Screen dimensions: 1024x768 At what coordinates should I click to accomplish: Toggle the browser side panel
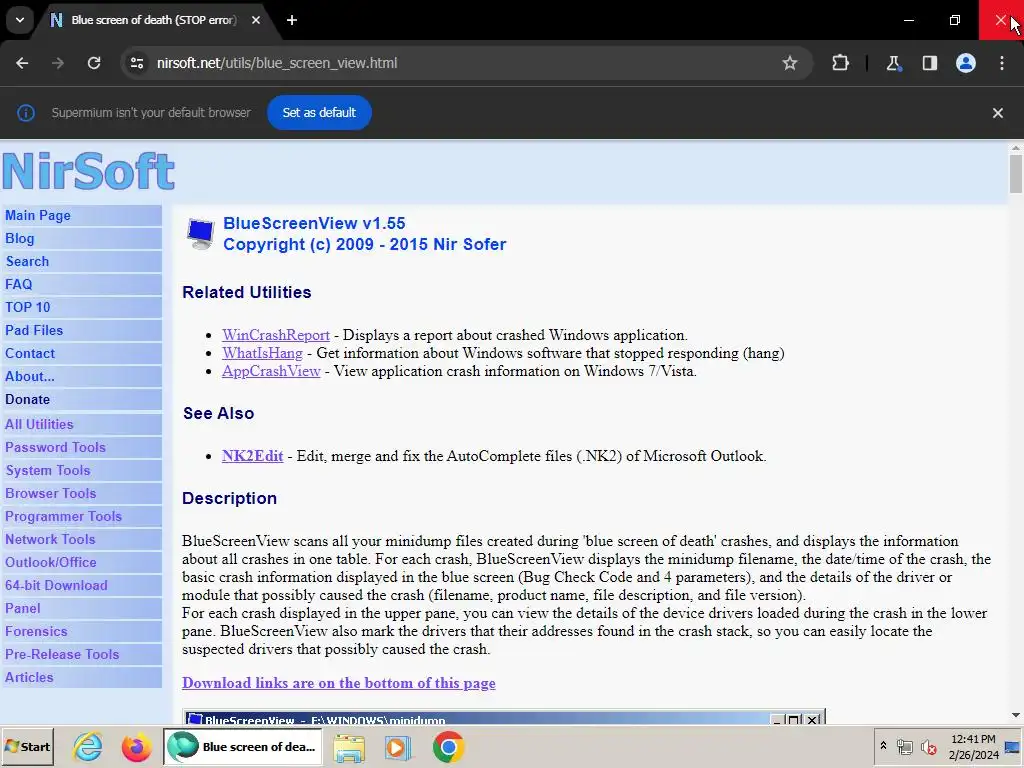tap(929, 63)
